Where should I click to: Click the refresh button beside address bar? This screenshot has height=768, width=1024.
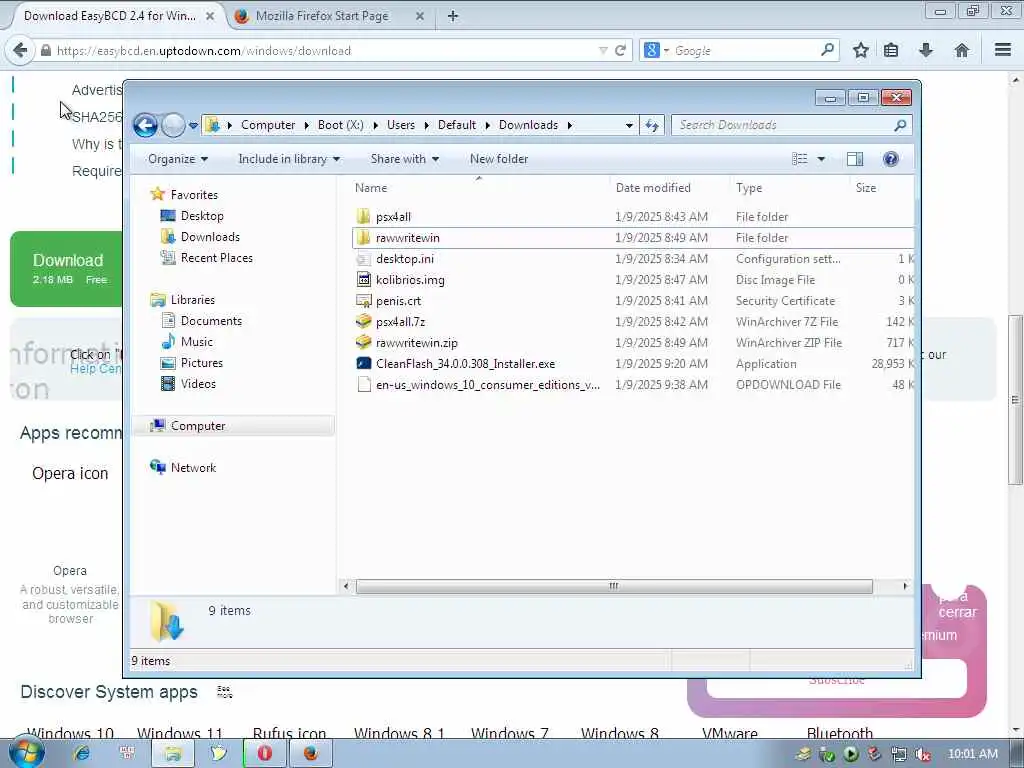(x=652, y=125)
